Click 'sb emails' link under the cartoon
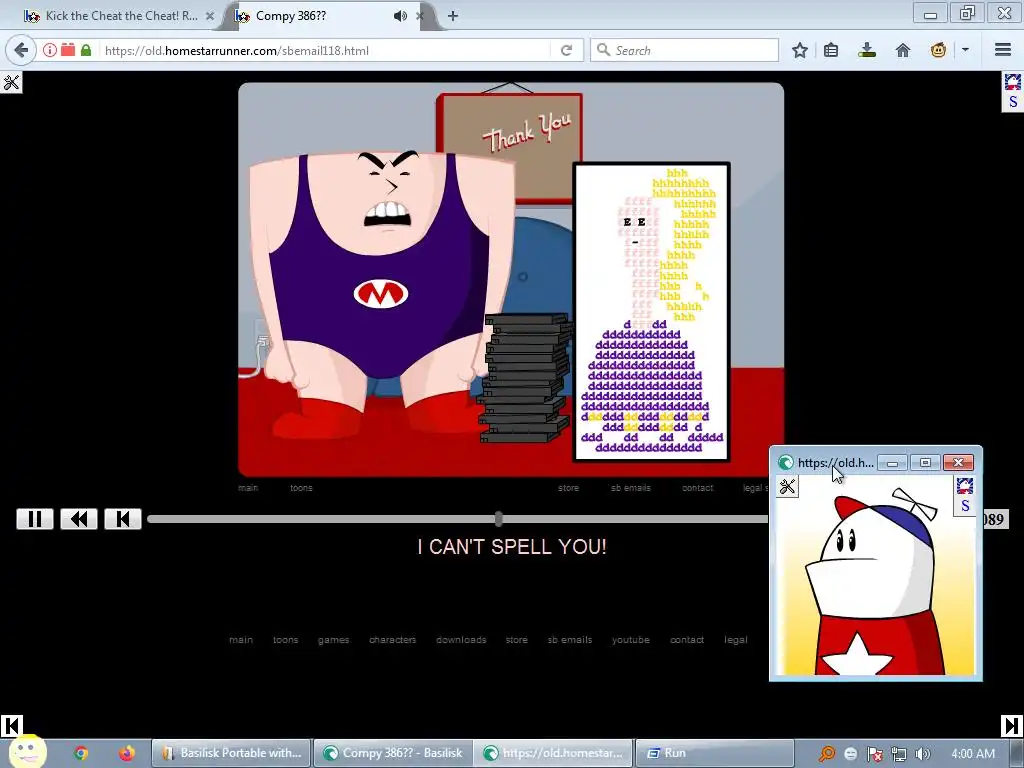Viewport: 1024px width, 768px height. [630, 488]
